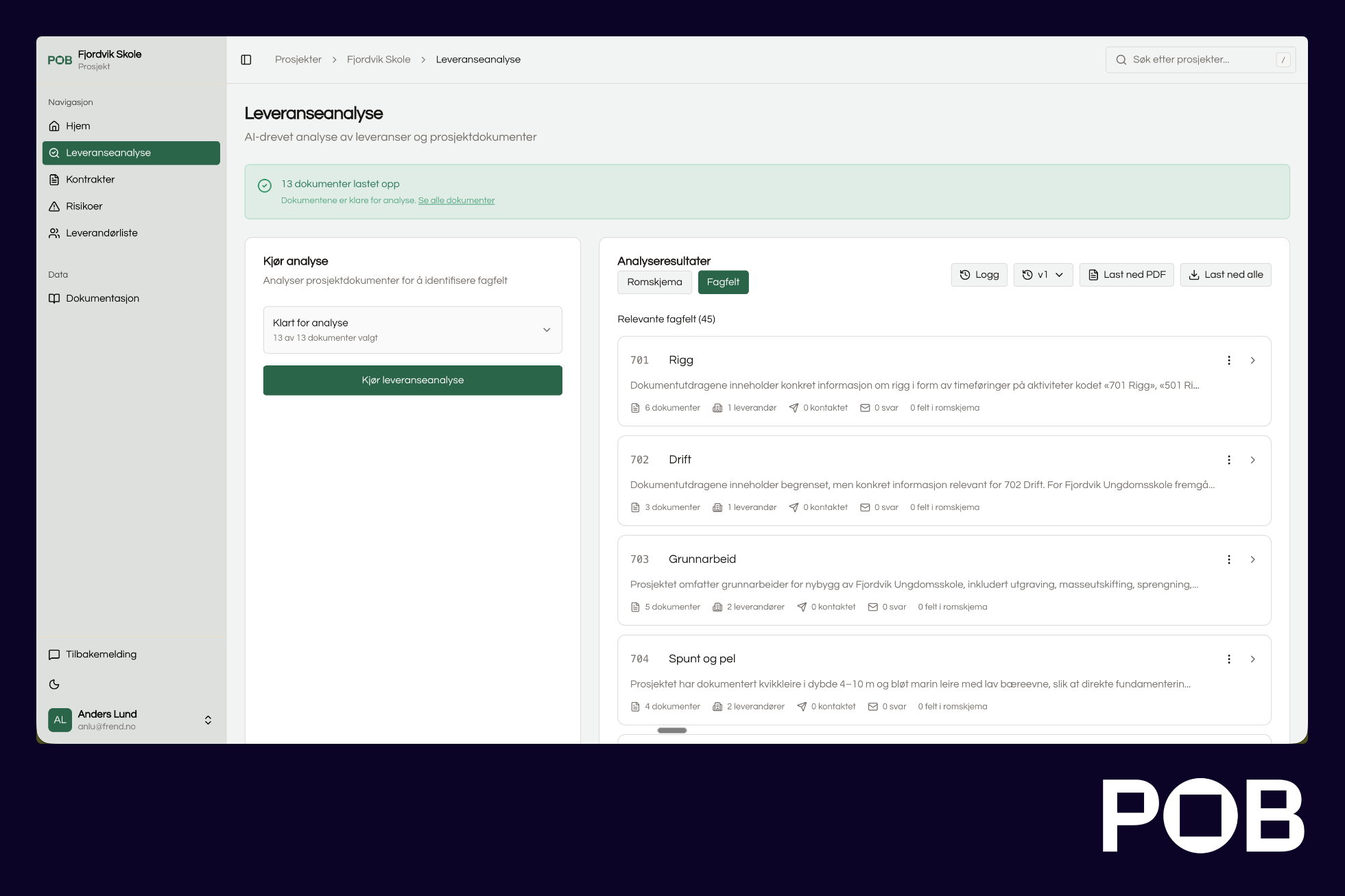The width and height of the screenshot is (1345, 896).
Task: Toggle the sidebar panel icon
Action: [x=246, y=60]
